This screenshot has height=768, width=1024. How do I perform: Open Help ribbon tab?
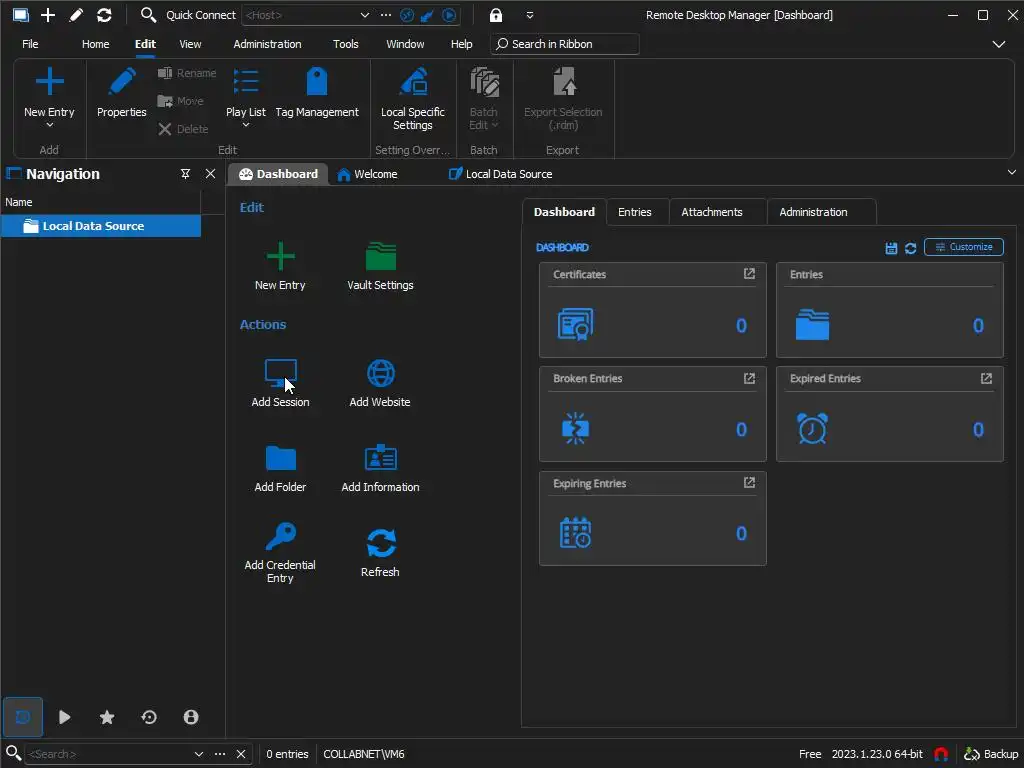(x=461, y=44)
